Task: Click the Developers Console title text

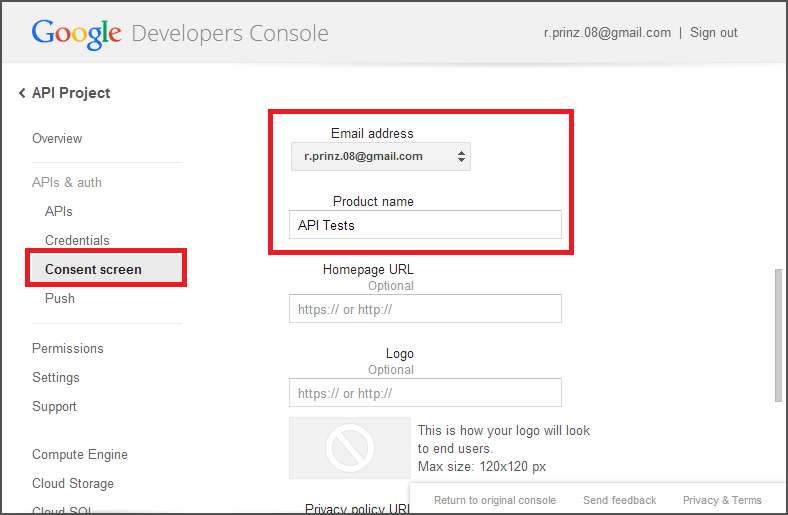Action: [x=230, y=34]
